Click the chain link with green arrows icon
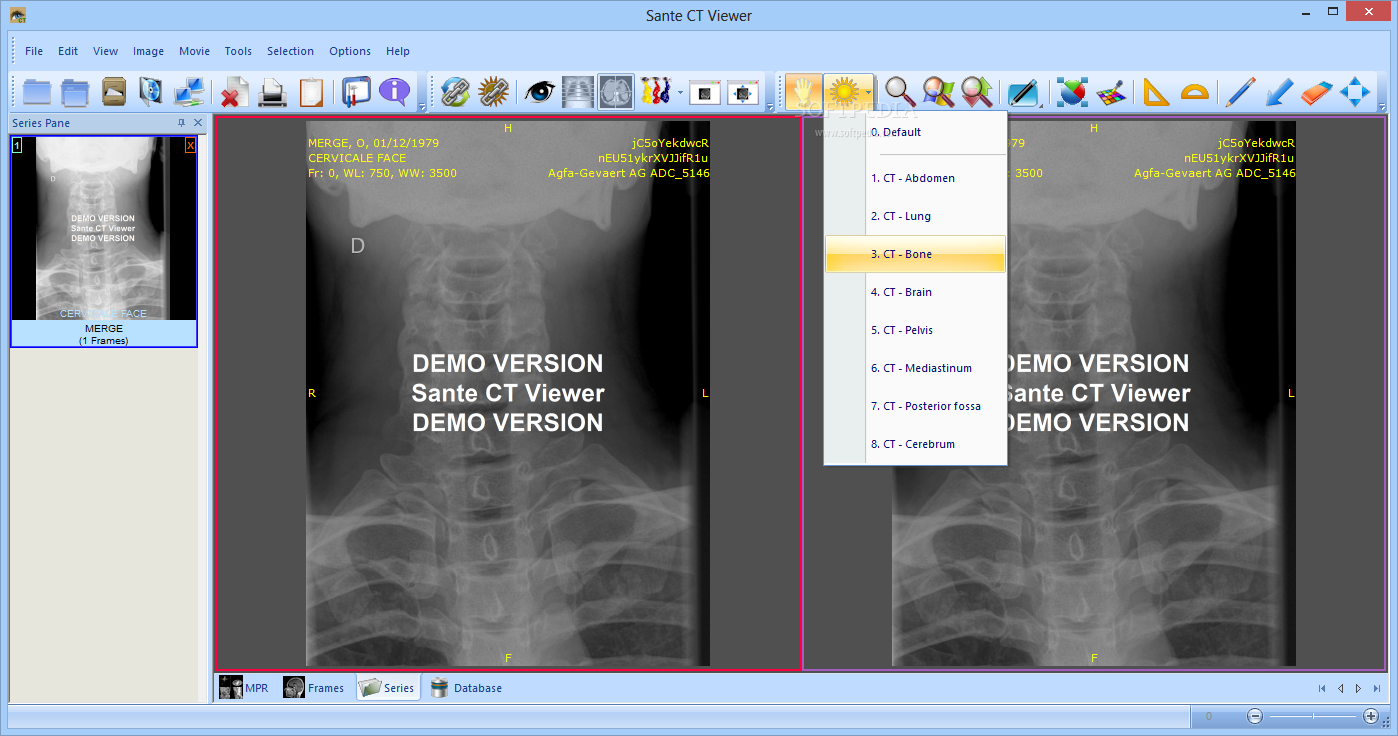 456,92
